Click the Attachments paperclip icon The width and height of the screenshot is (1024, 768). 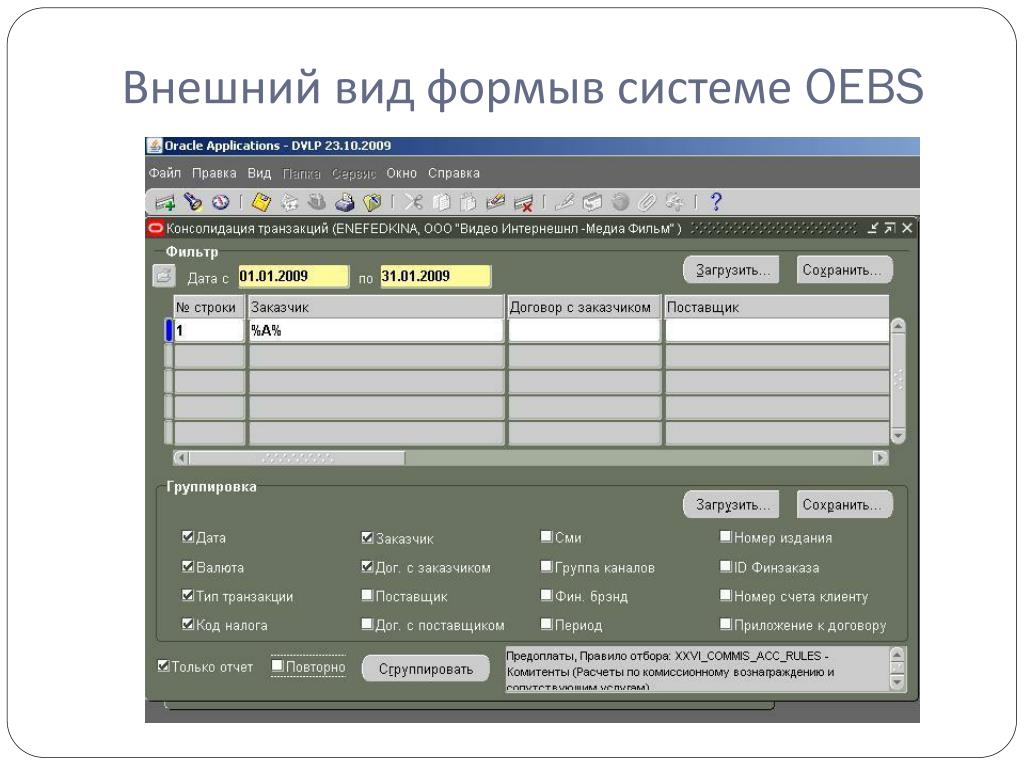pyautogui.click(x=647, y=202)
